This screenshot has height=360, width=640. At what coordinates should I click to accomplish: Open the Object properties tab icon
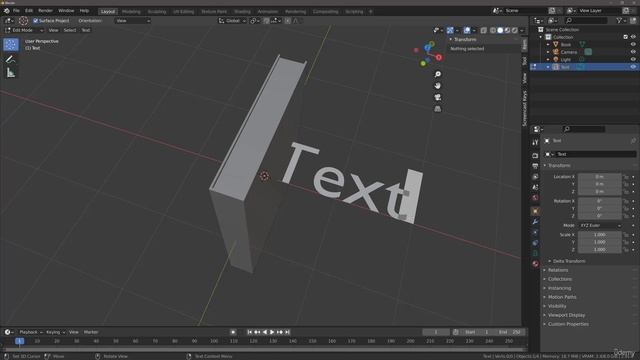coord(535,211)
